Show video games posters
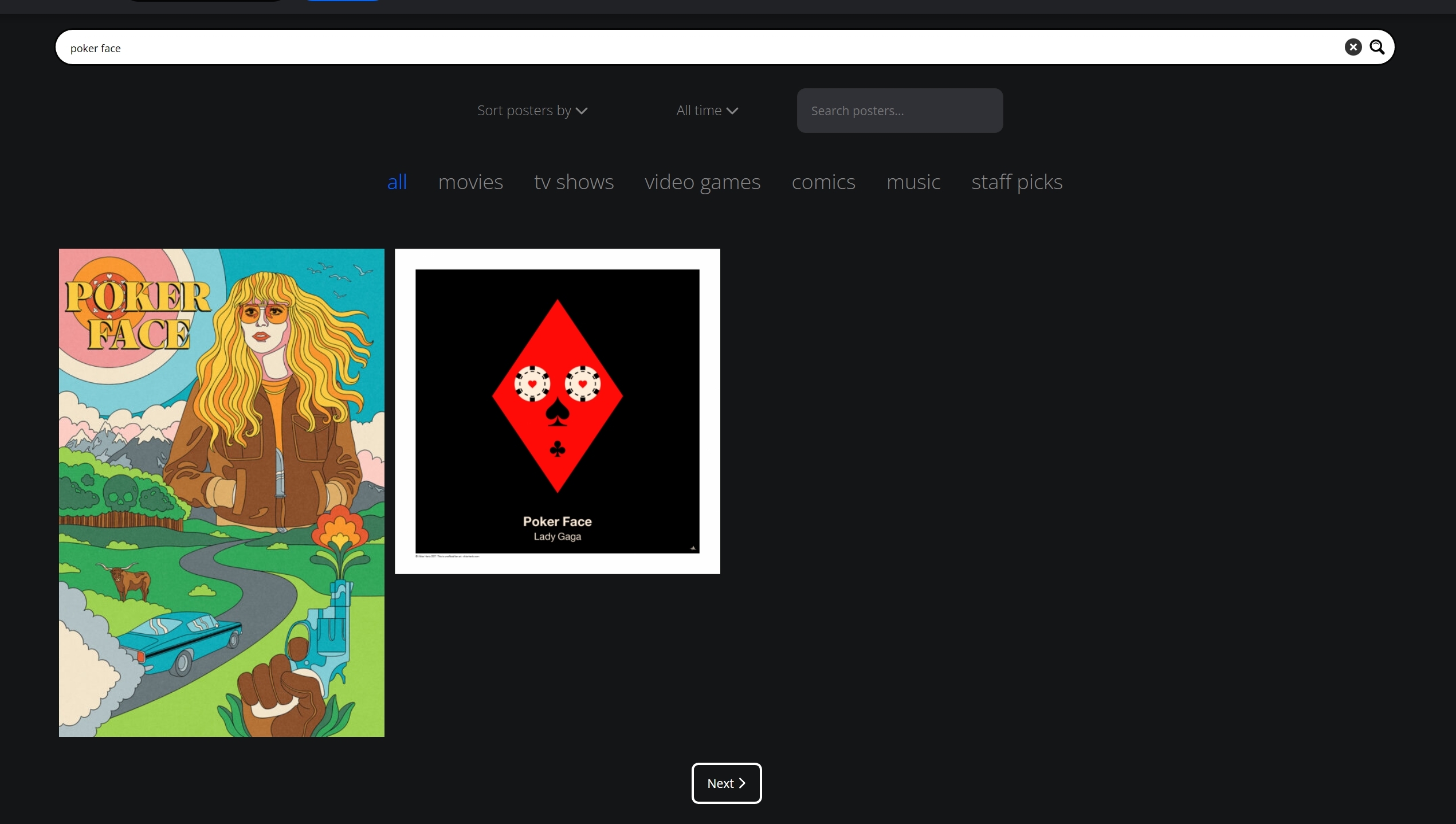Screen dimensions: 1456x824 pos(703,182)
